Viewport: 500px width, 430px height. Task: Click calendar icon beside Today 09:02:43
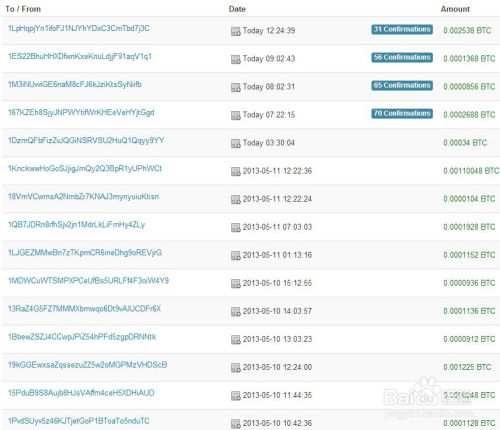click(x=236, y=59)
